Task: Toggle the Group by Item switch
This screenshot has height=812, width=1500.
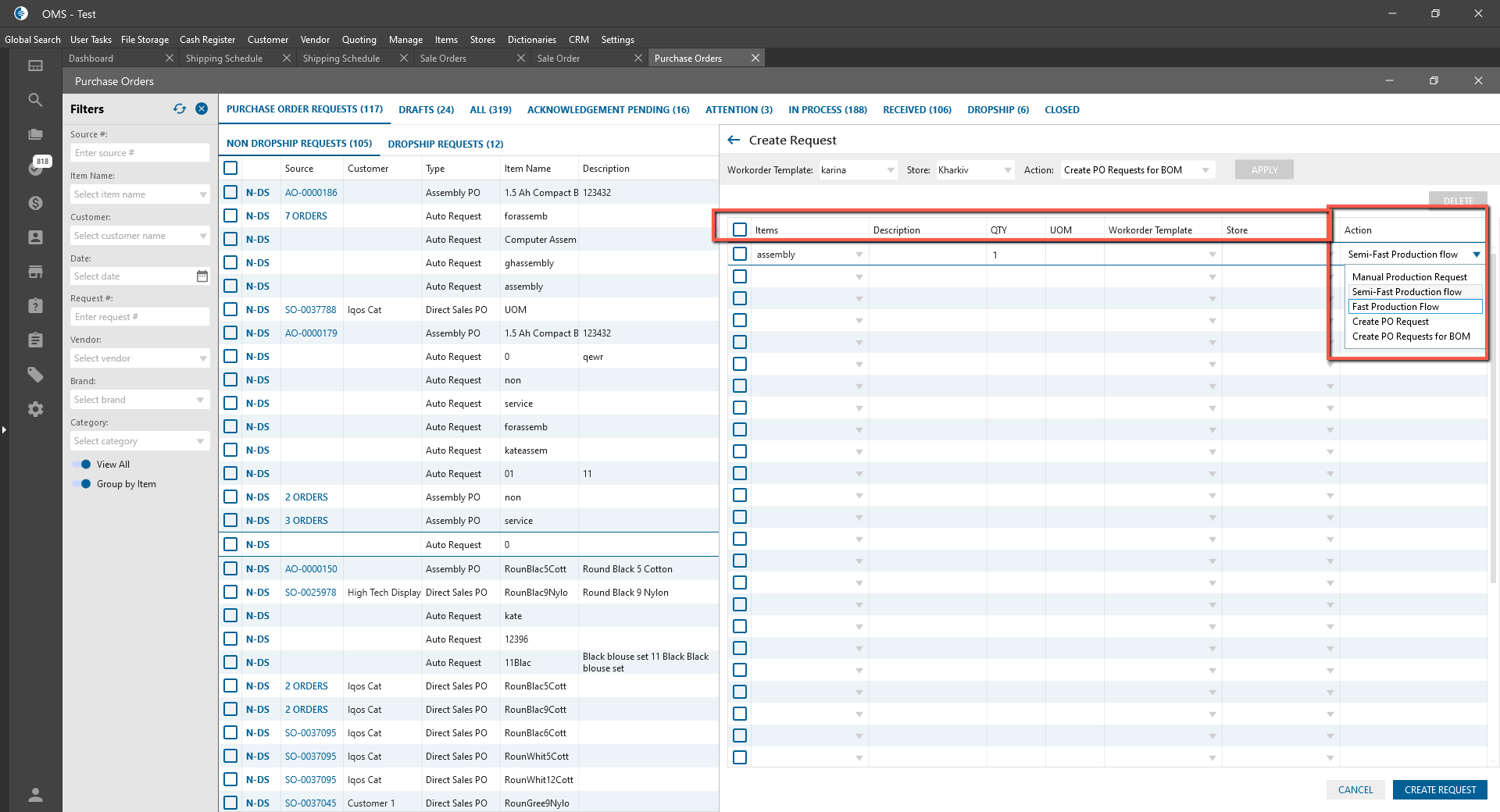Action: [82, 484]
